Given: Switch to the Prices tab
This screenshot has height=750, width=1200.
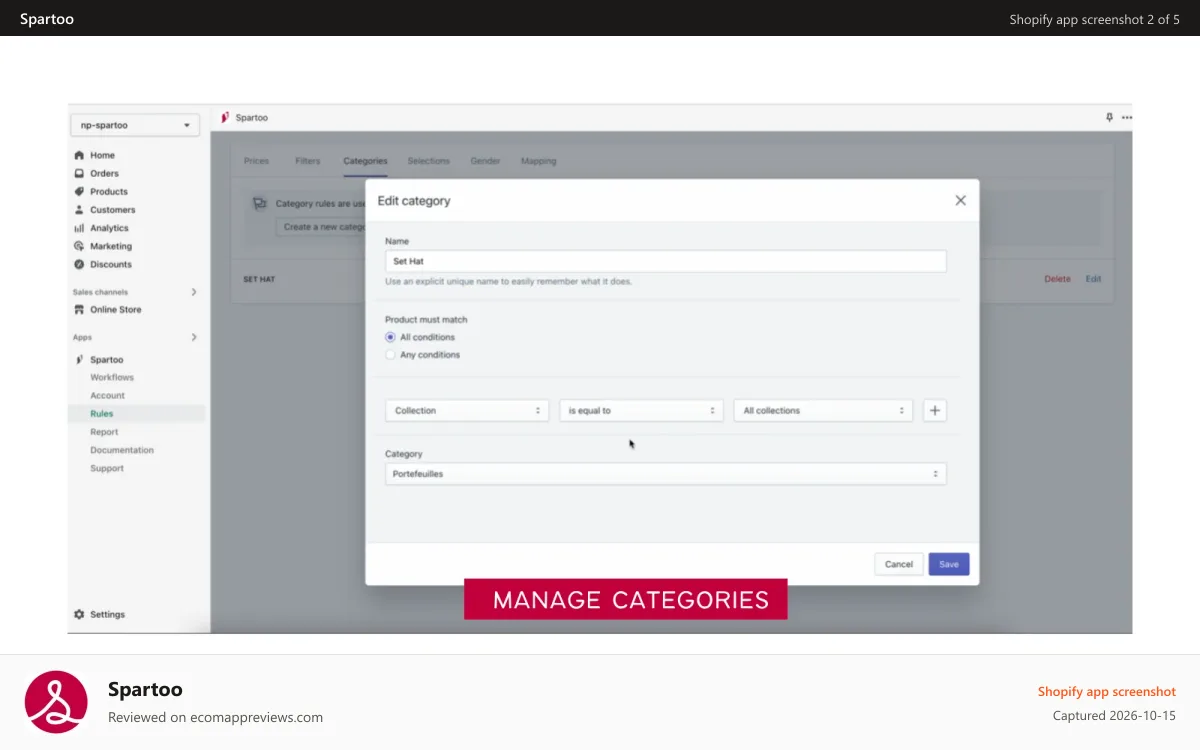Looking at the screenshot, I should click(256, 161).
